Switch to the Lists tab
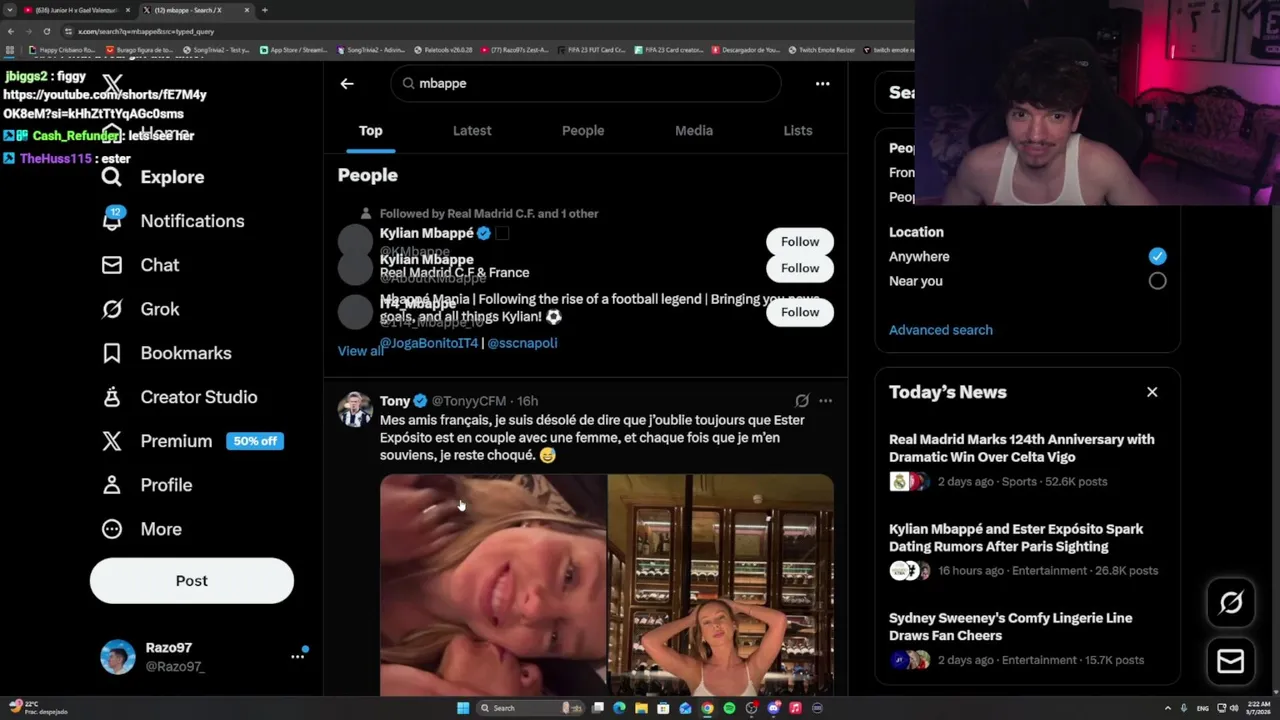This screenshot has width=1280, height=720. click(798, 131)
